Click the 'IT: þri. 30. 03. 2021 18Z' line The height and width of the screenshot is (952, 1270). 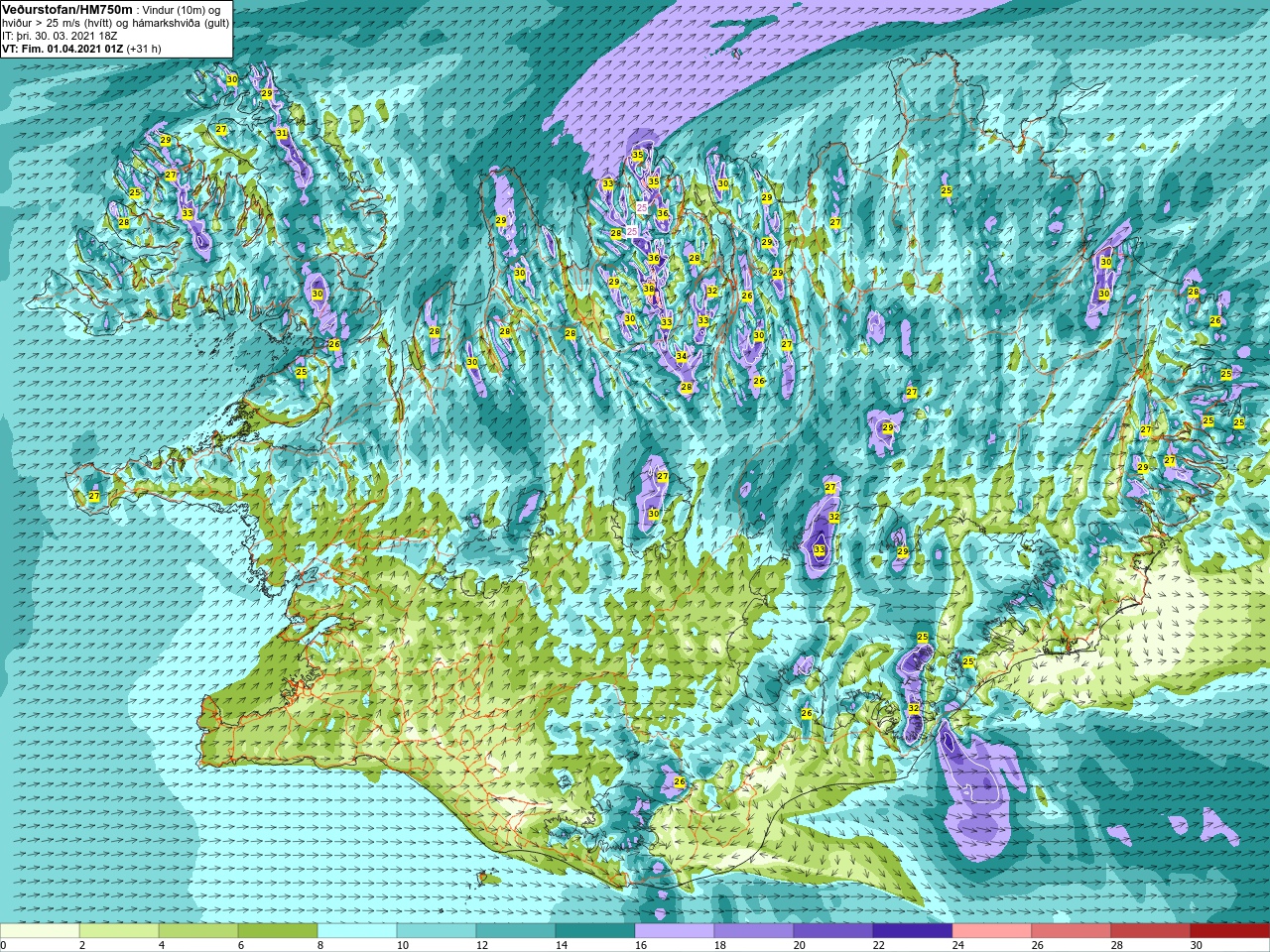(60, 36)
